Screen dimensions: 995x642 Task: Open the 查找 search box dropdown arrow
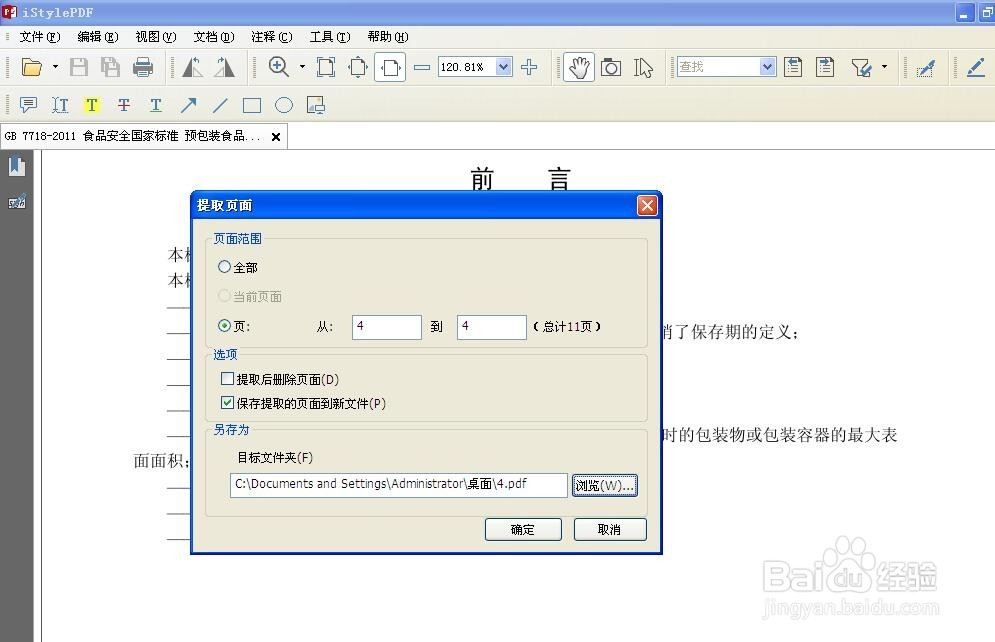tap(768, 67)
